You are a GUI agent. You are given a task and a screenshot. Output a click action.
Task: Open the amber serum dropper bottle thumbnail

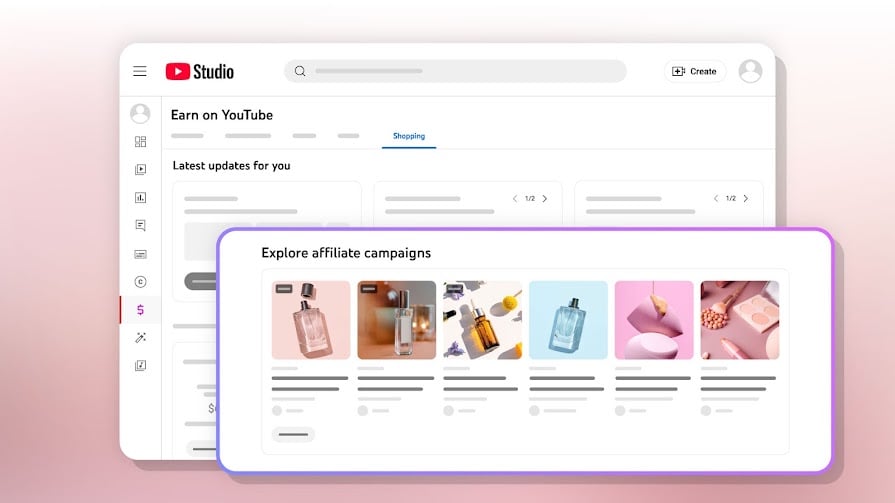pos(482,320)
